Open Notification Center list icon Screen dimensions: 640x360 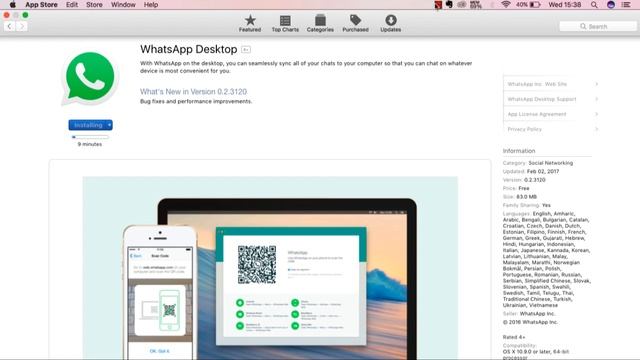626,5
